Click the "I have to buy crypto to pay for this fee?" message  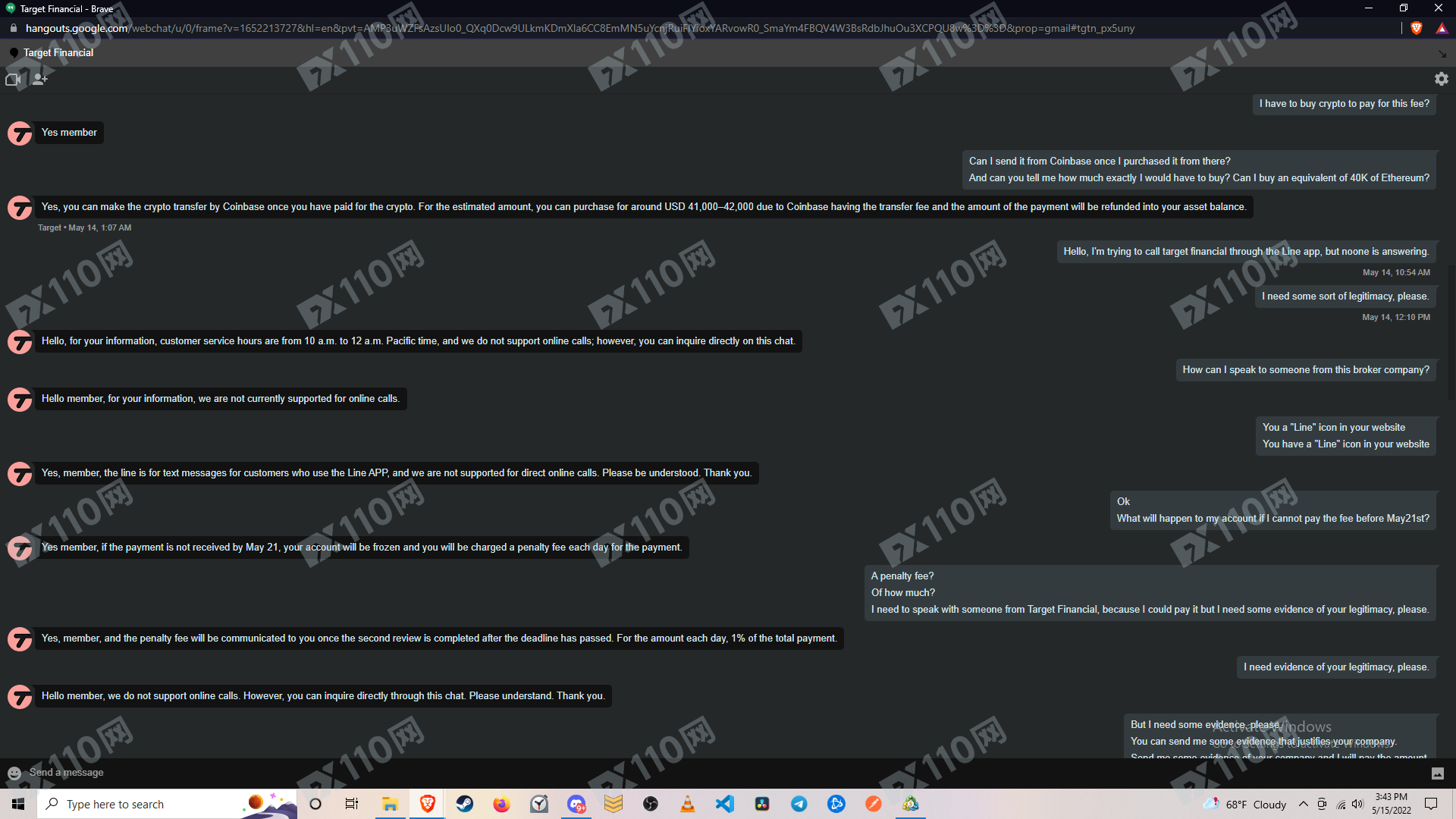(x=1345, y=104)
